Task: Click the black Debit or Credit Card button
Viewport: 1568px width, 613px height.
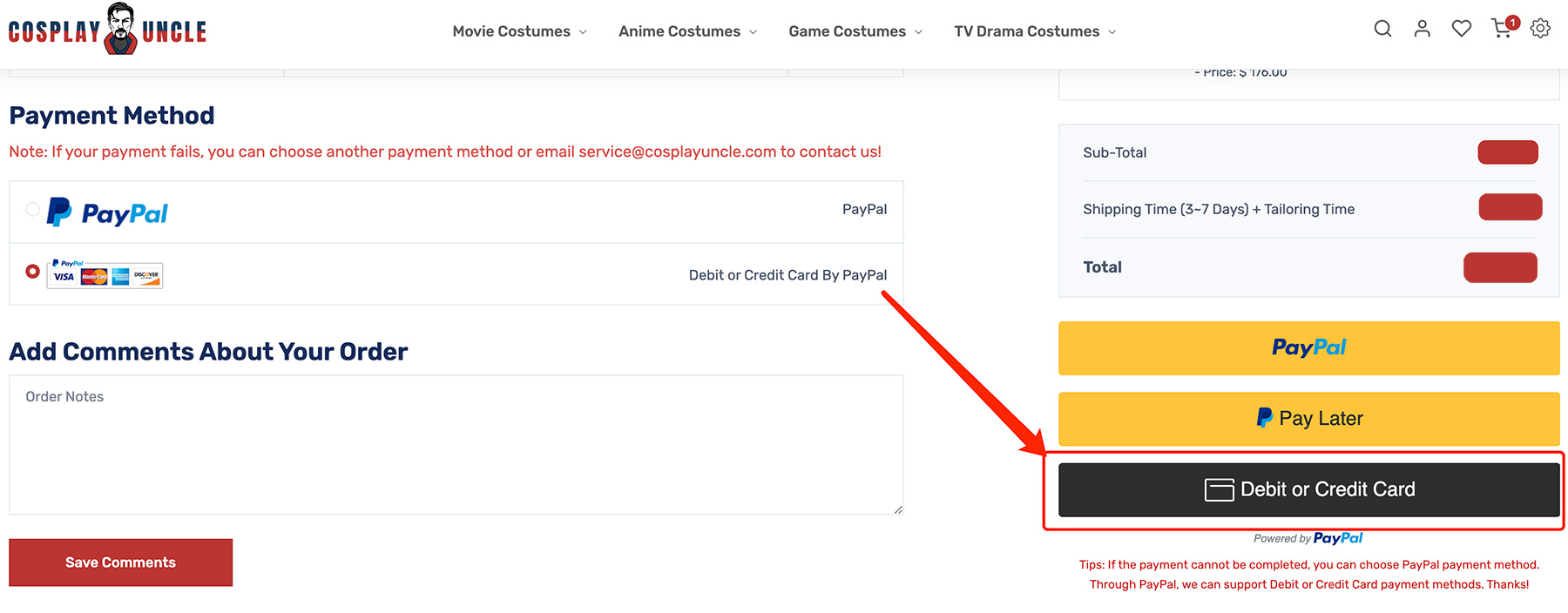Action: pyautogui.click(x=1308, y=489)
